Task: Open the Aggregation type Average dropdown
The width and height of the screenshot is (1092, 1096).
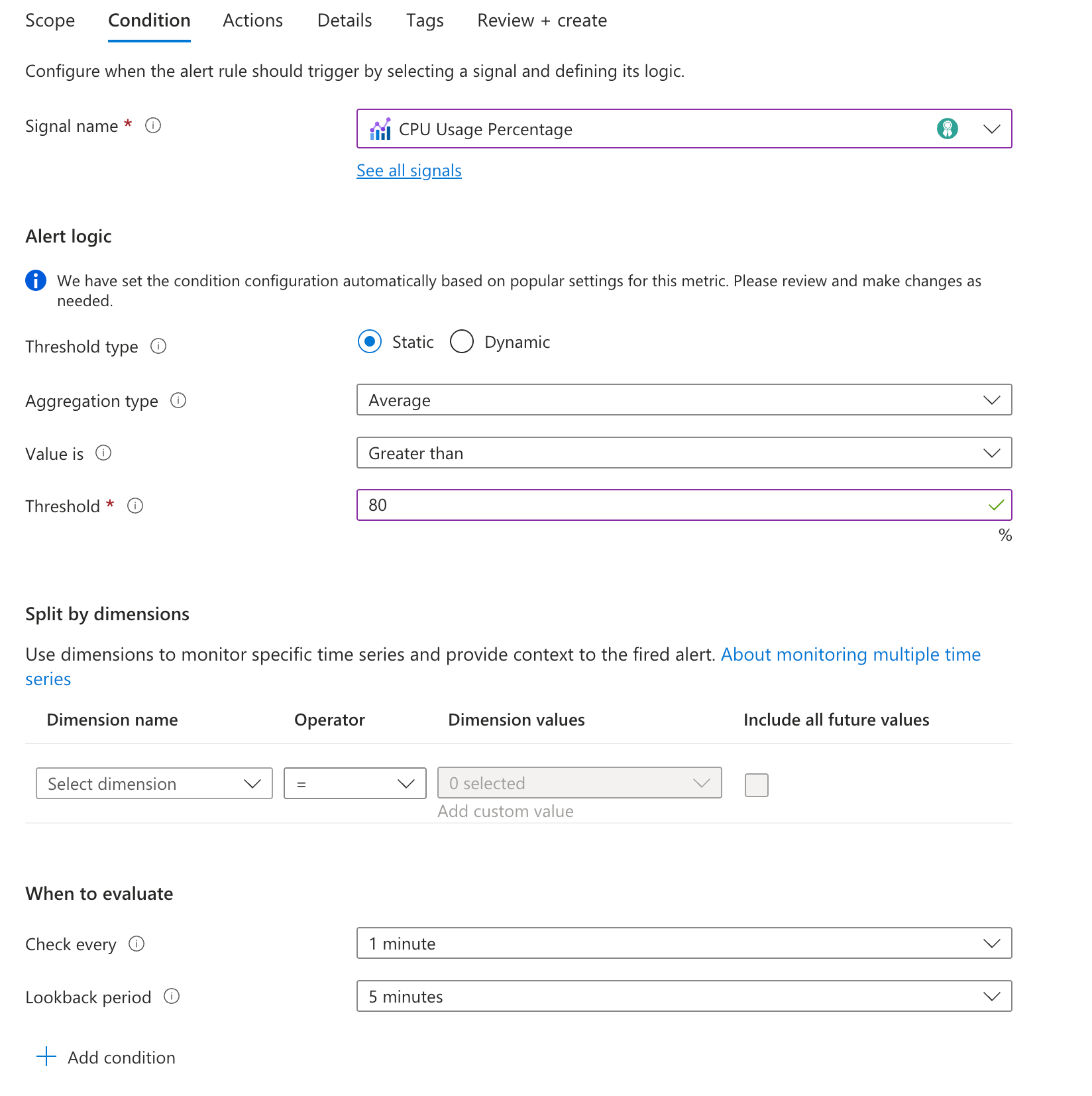Action: [683, 400]
